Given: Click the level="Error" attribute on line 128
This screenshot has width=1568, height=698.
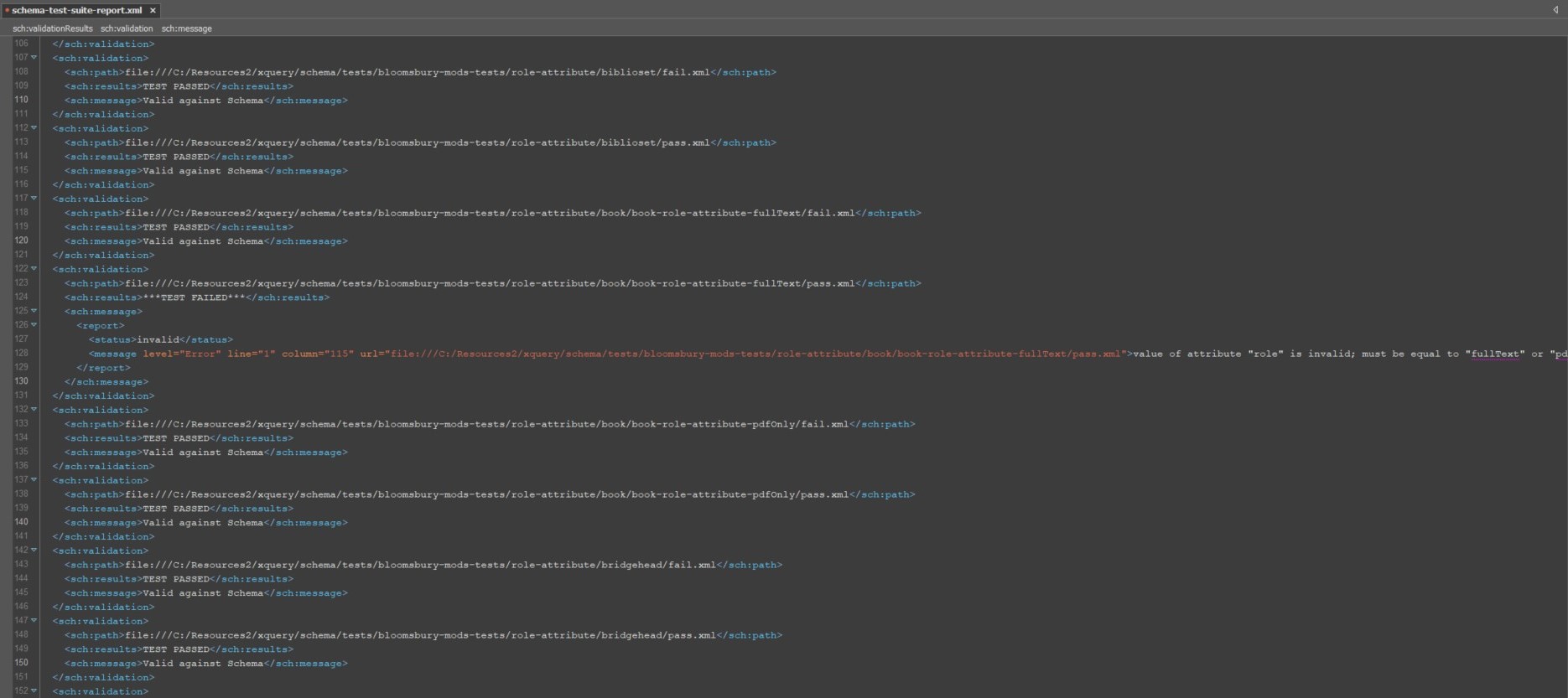Looking at the screenshot, I should tap(182, 354).
